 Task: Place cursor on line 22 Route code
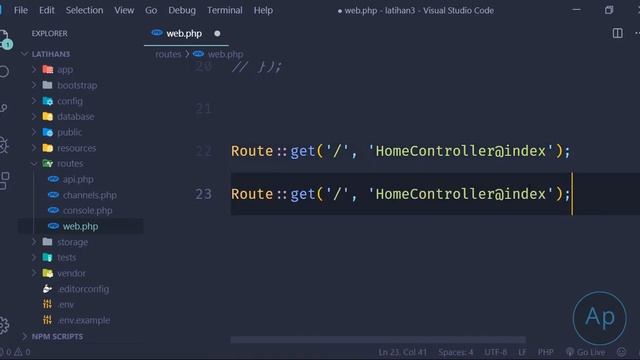(x=400, y=151)
